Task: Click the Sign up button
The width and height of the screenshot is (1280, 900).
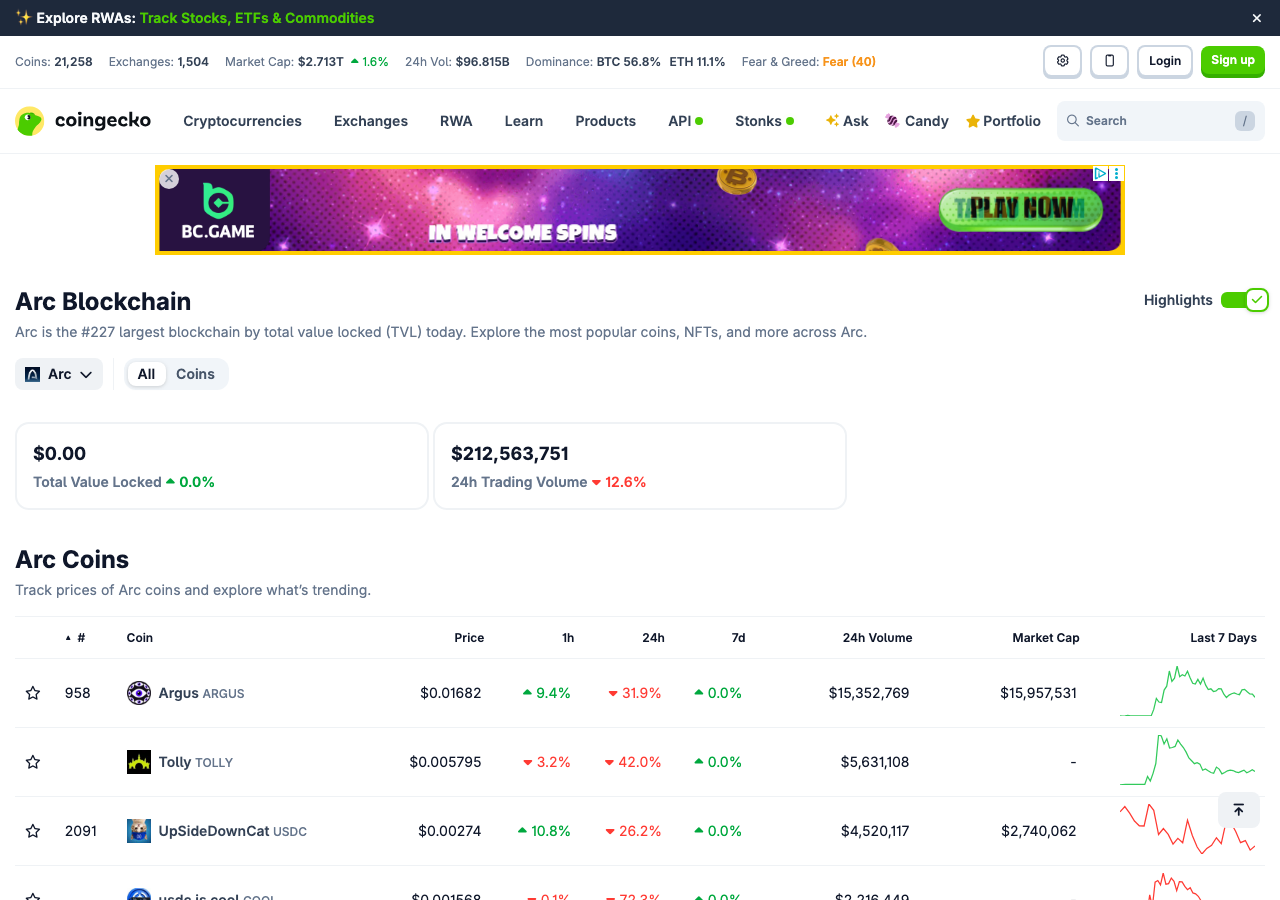Action: tap(1233, 61)
